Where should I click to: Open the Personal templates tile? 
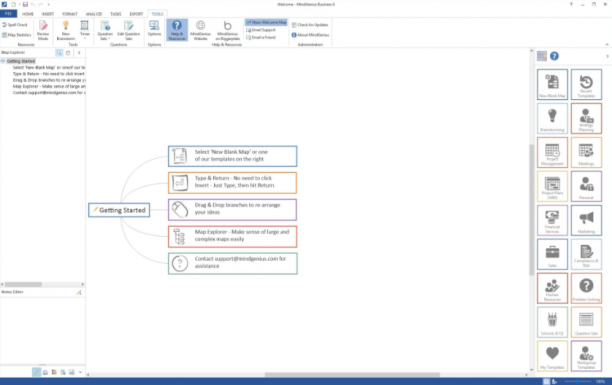click(586, 186)
